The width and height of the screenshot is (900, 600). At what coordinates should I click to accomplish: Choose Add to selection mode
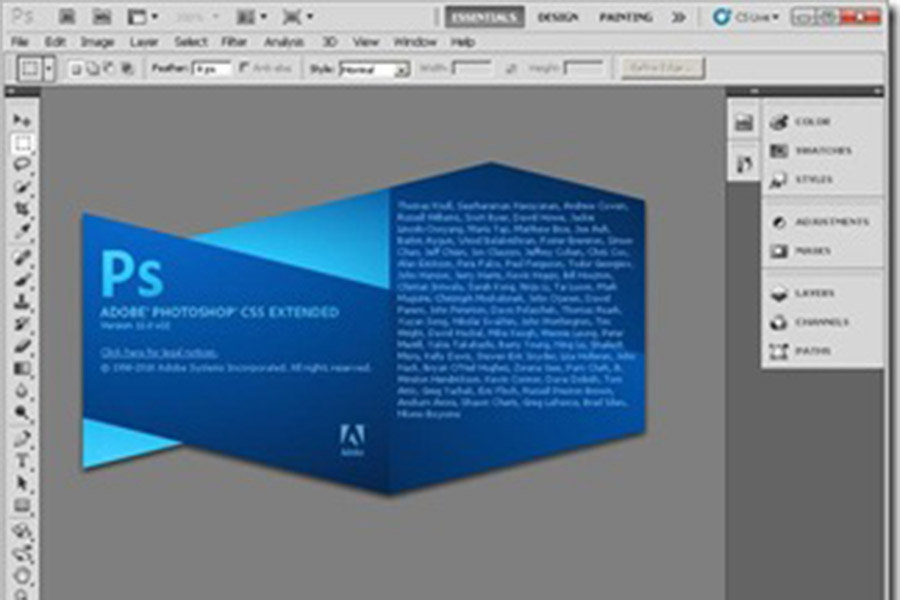[92, 69]
